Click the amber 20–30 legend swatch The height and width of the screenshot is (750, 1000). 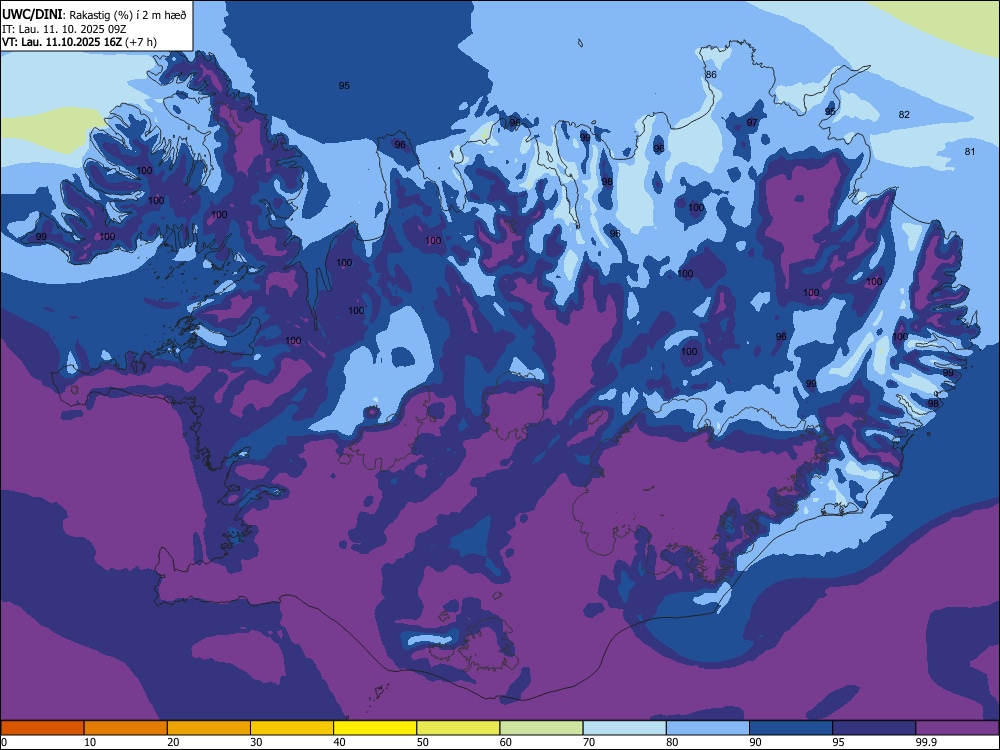tap(209, 728)
